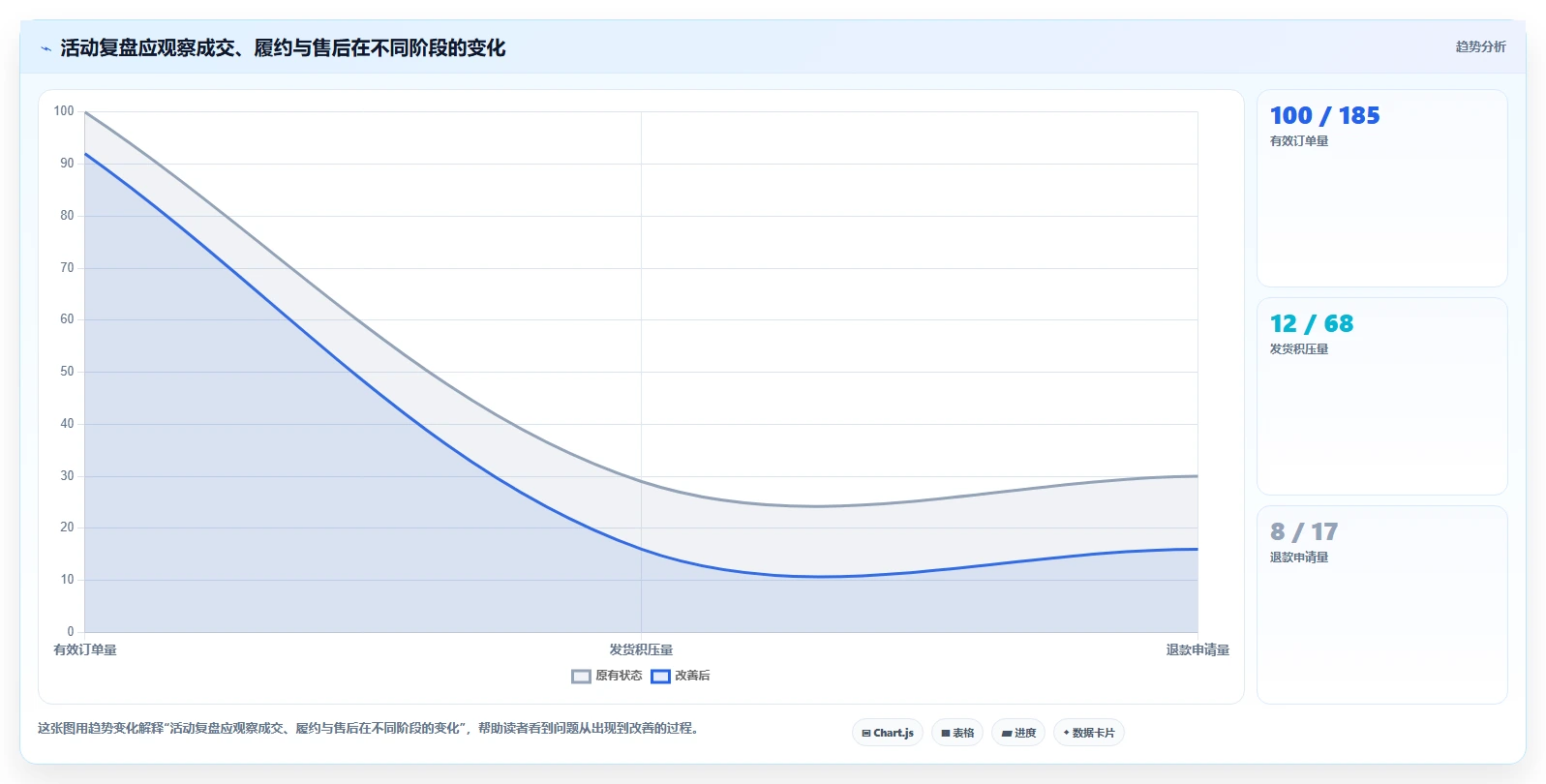Select the 数据卡片 tag chip

pos(1089,733)
